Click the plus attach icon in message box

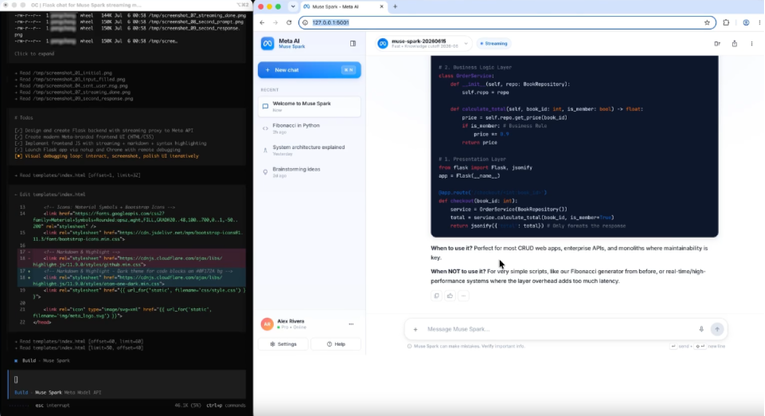coord(416,330)
